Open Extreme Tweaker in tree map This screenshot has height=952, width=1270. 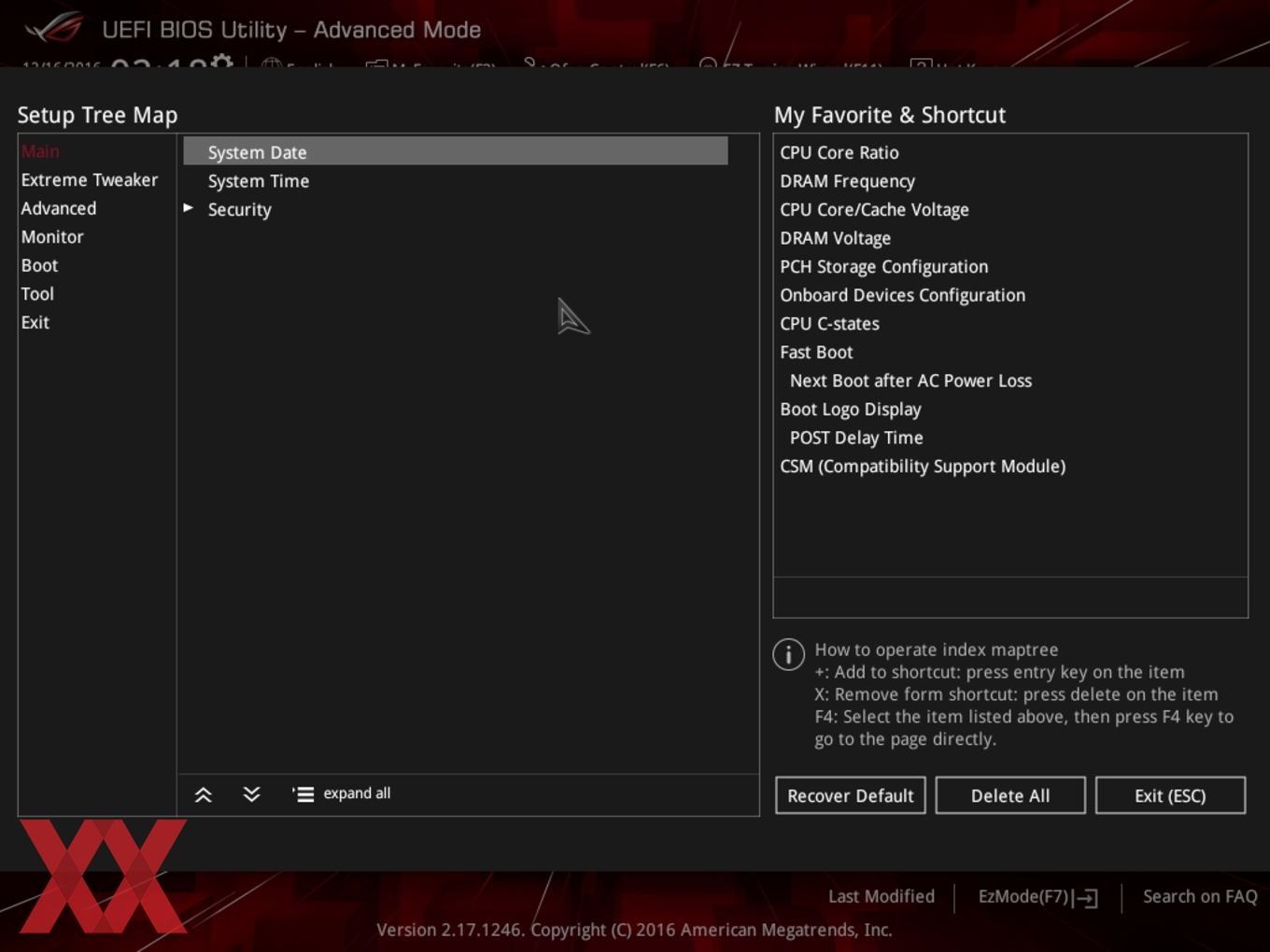(90, 180)
